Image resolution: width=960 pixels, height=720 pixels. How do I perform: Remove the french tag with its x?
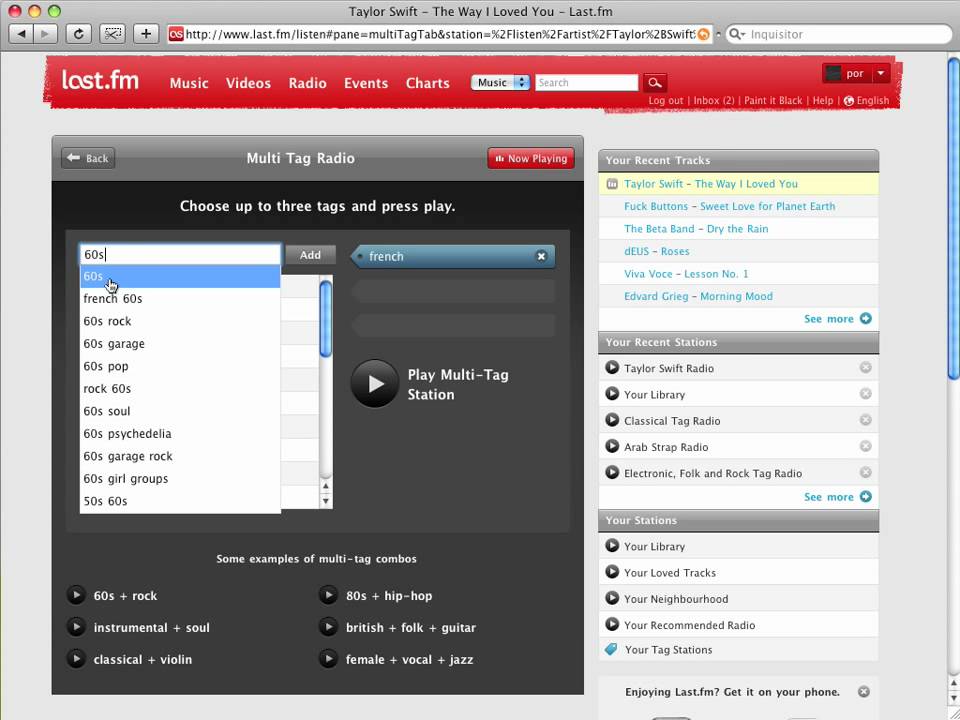pyautogui.click(x=541, y=257)
